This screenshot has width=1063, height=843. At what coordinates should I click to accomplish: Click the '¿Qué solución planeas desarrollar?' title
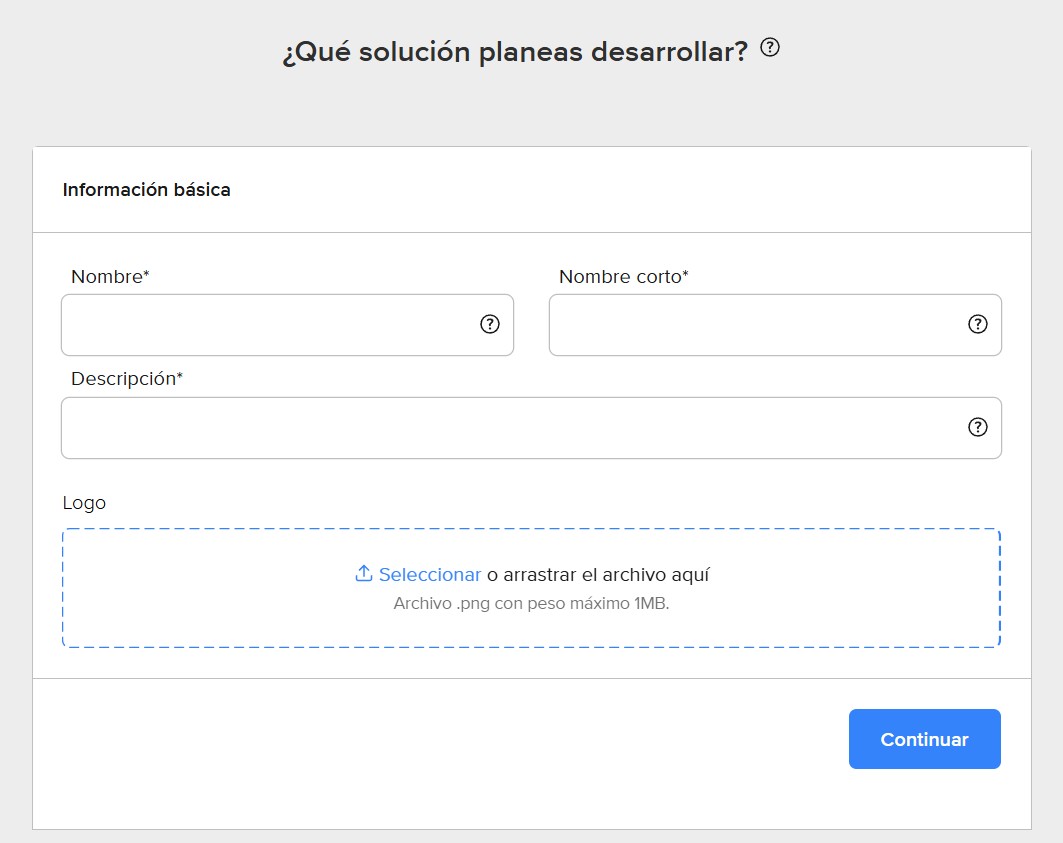pos(515,52)
